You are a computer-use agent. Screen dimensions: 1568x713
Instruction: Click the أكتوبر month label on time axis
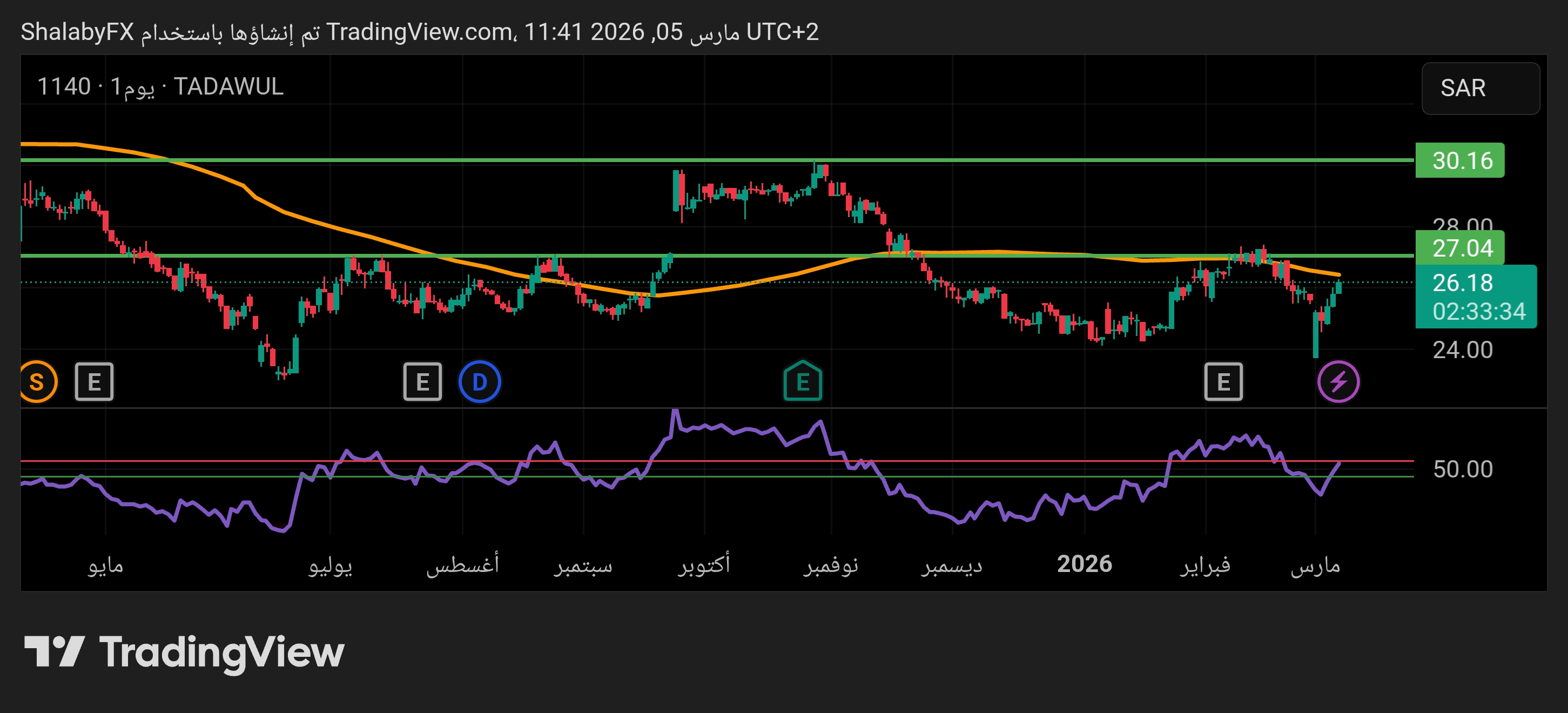tap(704, 565)
